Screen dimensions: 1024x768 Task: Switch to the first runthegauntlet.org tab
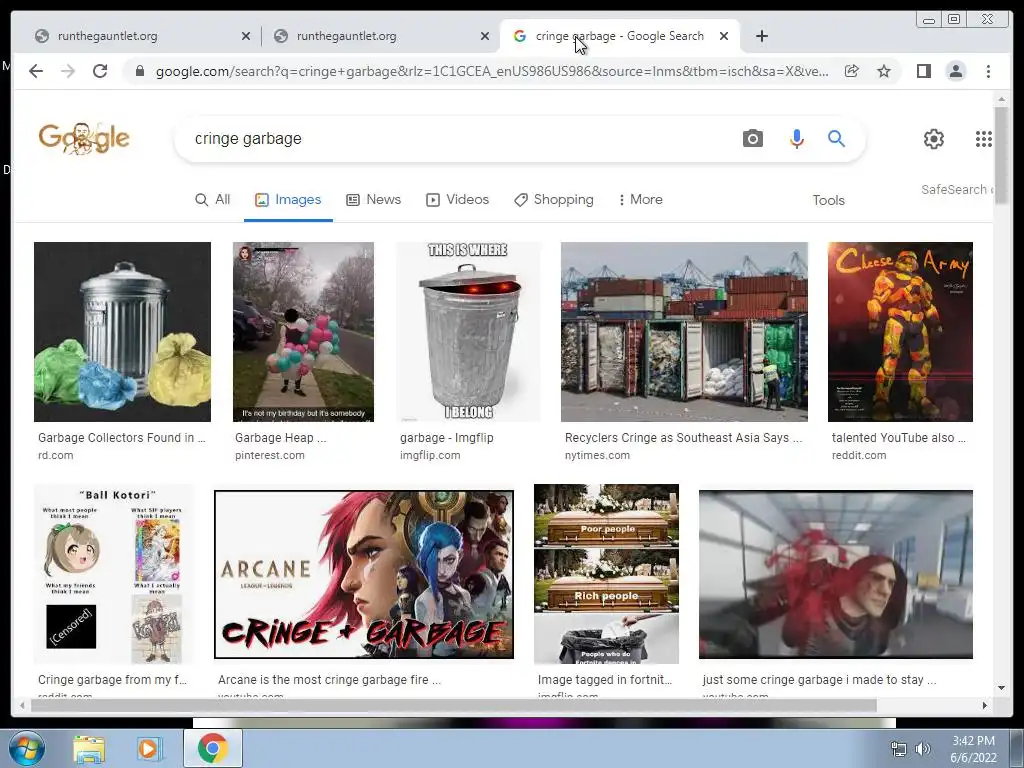pyautogui.click(x=137, y=36)
